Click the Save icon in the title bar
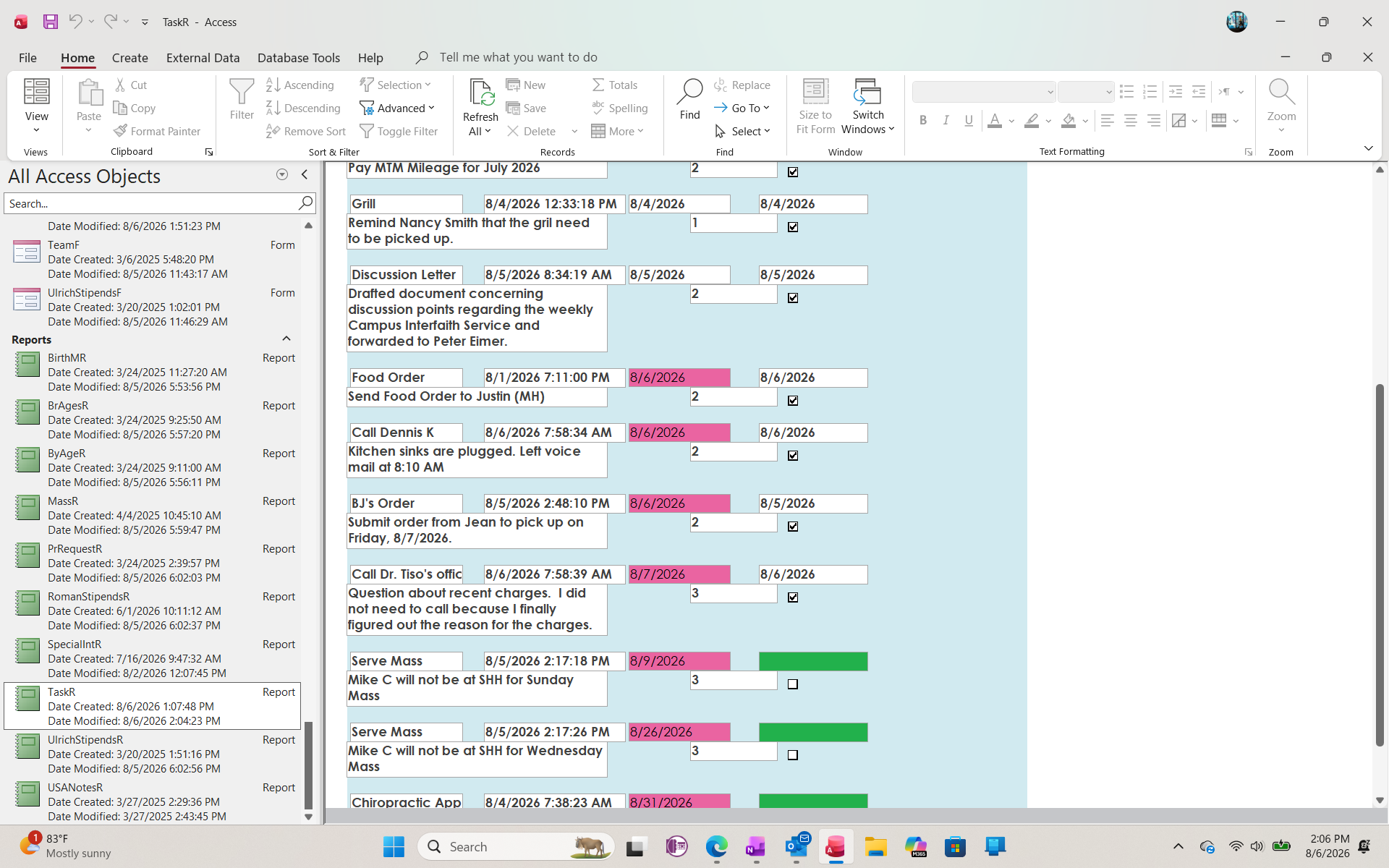 point(50,22)
